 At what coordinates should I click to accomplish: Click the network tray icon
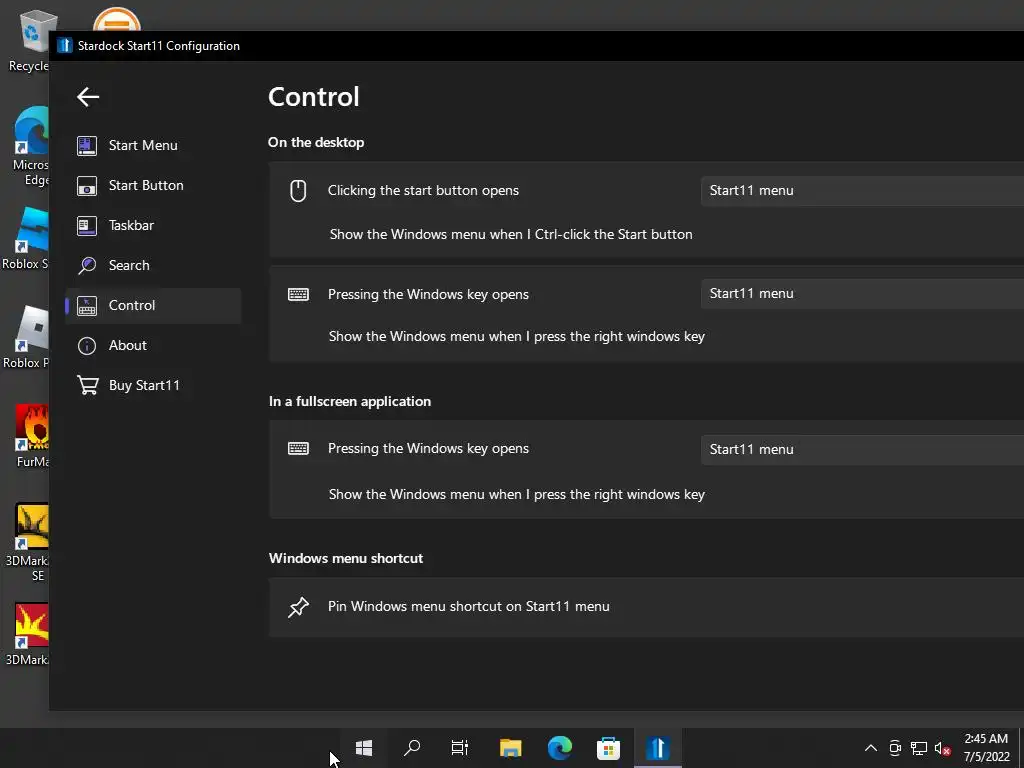click(x=919, y=748)
